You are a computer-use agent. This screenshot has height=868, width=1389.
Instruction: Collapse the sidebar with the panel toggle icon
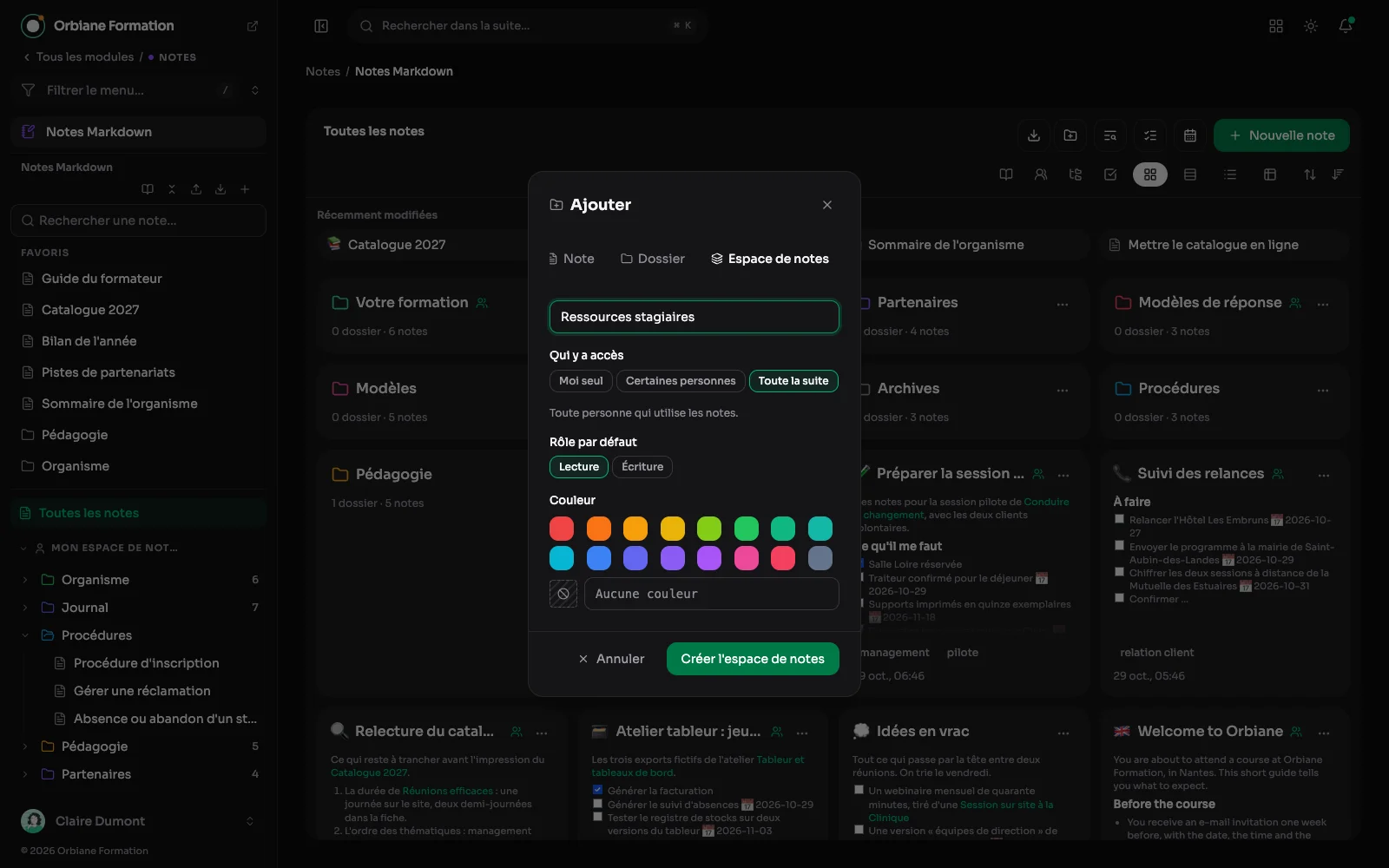[x=321, y=26]
